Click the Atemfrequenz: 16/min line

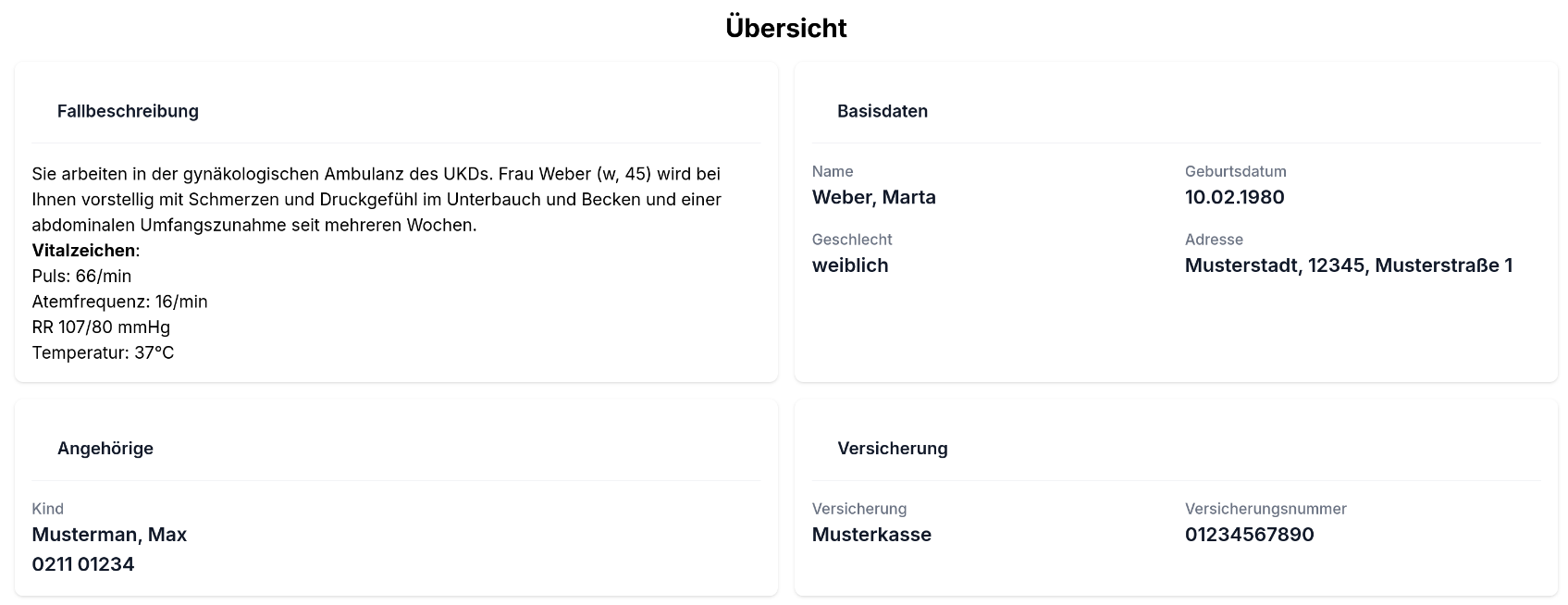(x=119, y=302)
